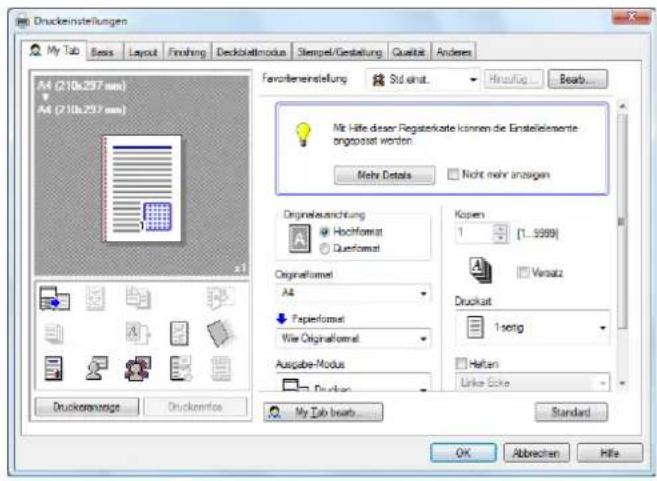The image size is (657, 481).
Task: Click the Druckerinfos button
Action: [x=195, y=407]
